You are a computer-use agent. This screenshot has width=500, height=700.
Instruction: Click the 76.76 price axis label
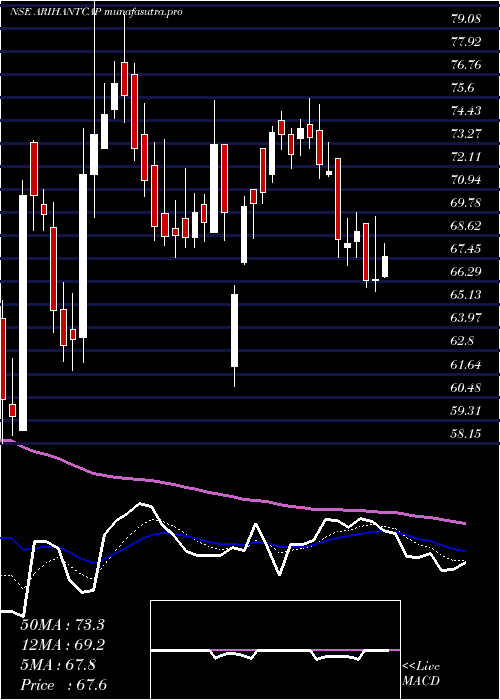tap(466, 65)
